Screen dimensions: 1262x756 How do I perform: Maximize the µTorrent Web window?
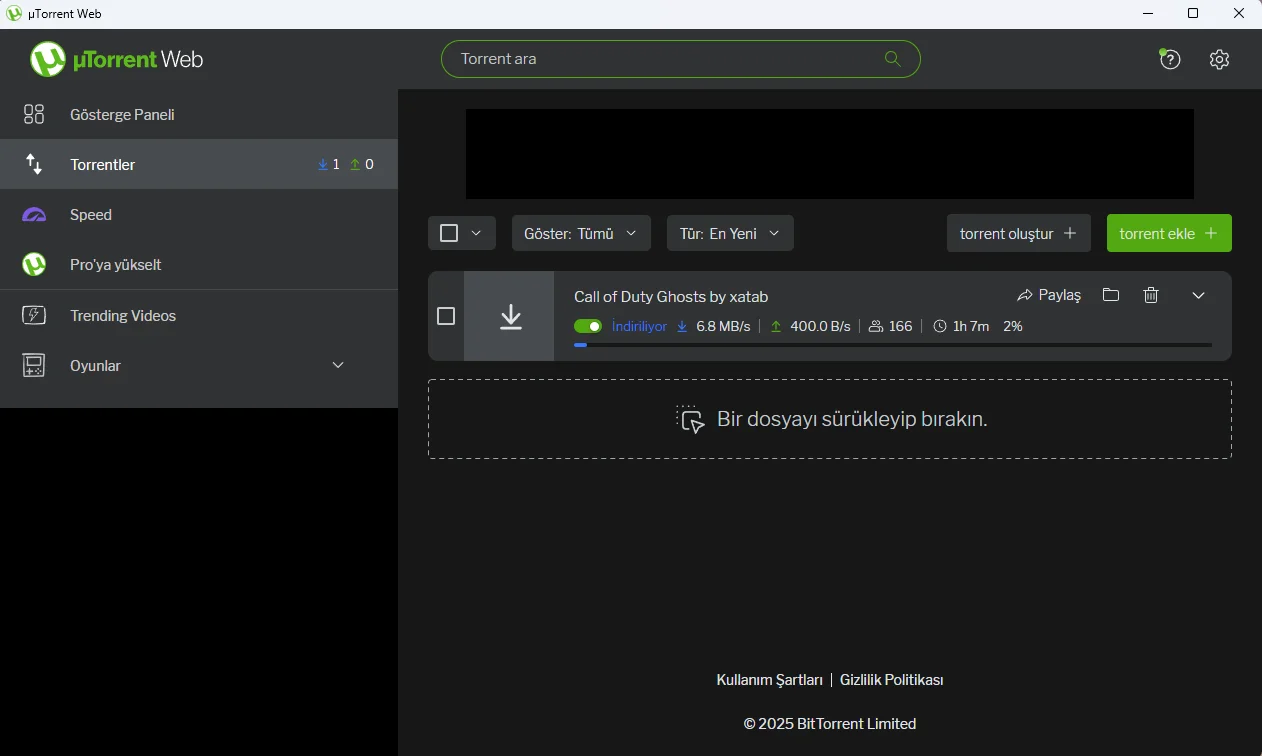tap(1193, 14)
